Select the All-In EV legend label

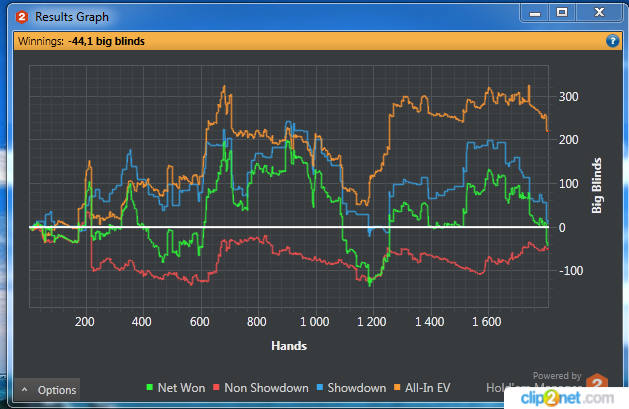428,388
